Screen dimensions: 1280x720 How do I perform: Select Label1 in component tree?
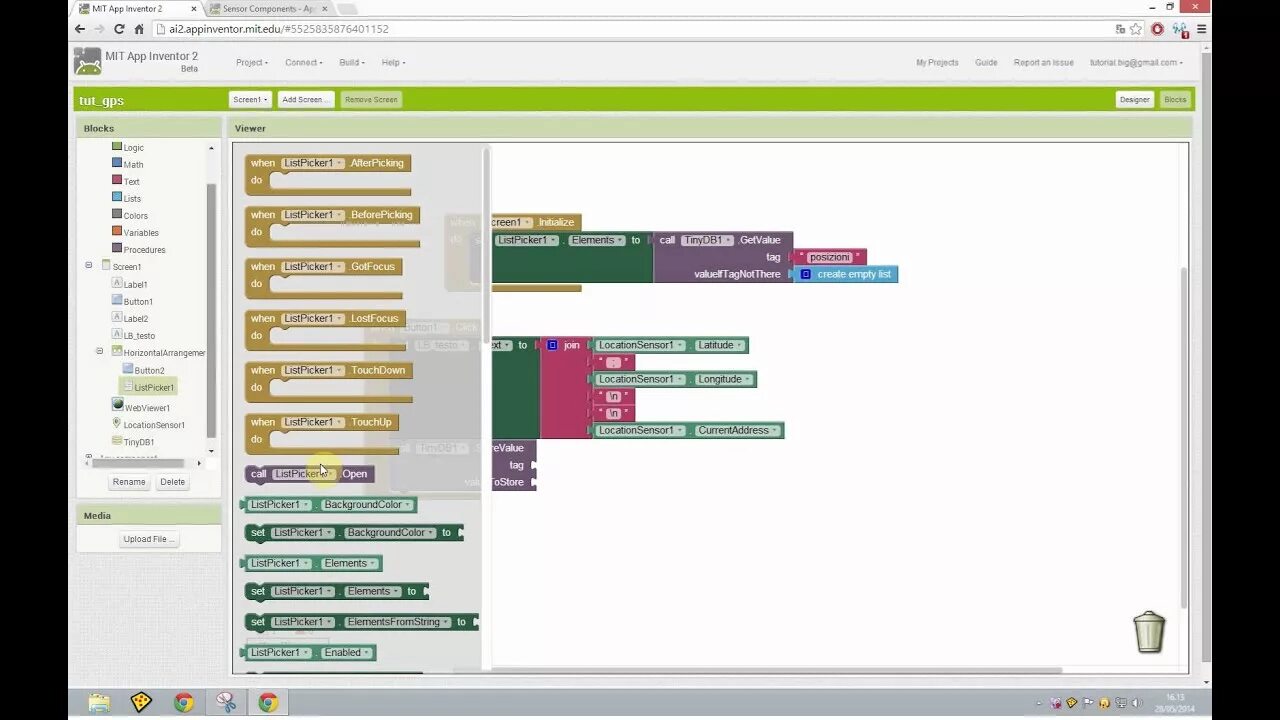pyautogui.click(x=135, y=284)
